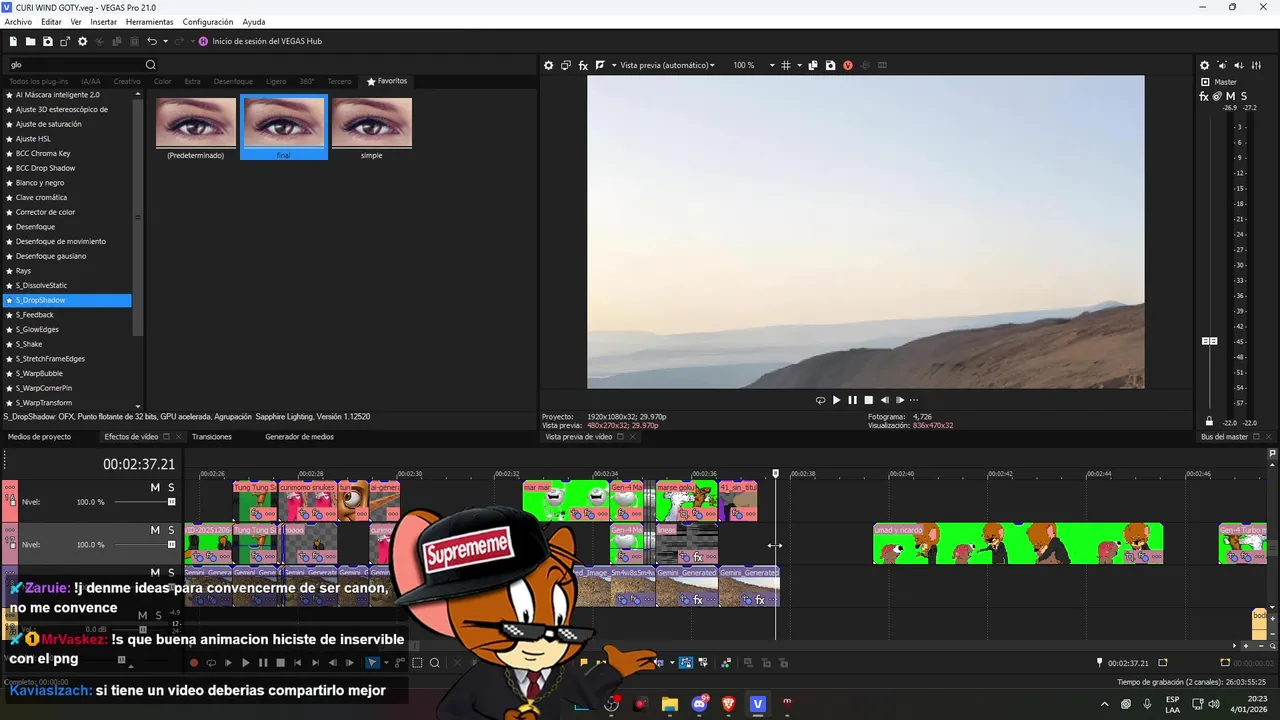Undo the last action with the arrow icon
This screenshot has height=720, width=1280.
(152, 41)
